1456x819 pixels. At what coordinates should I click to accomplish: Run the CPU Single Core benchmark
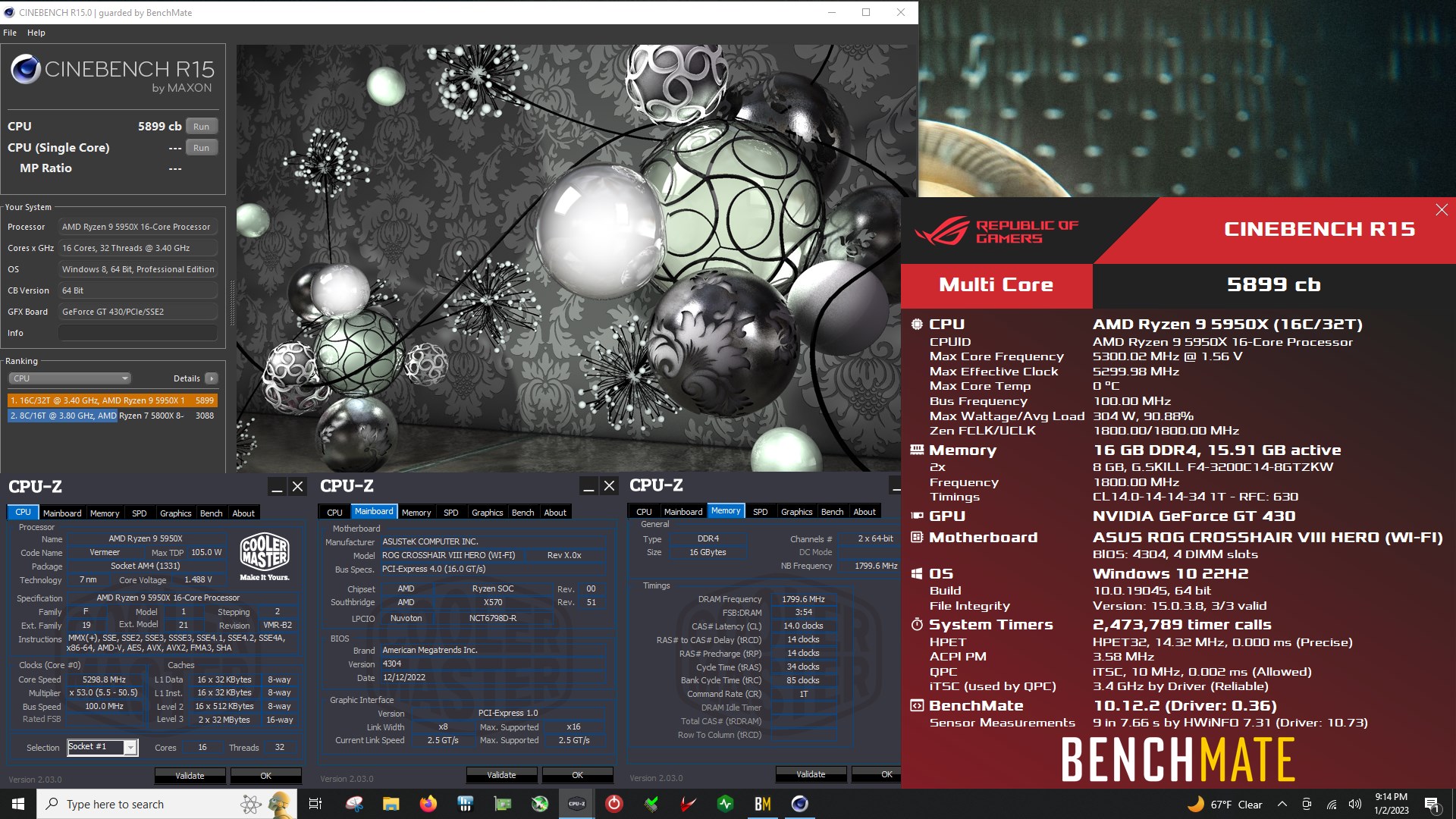click(202, 148)
